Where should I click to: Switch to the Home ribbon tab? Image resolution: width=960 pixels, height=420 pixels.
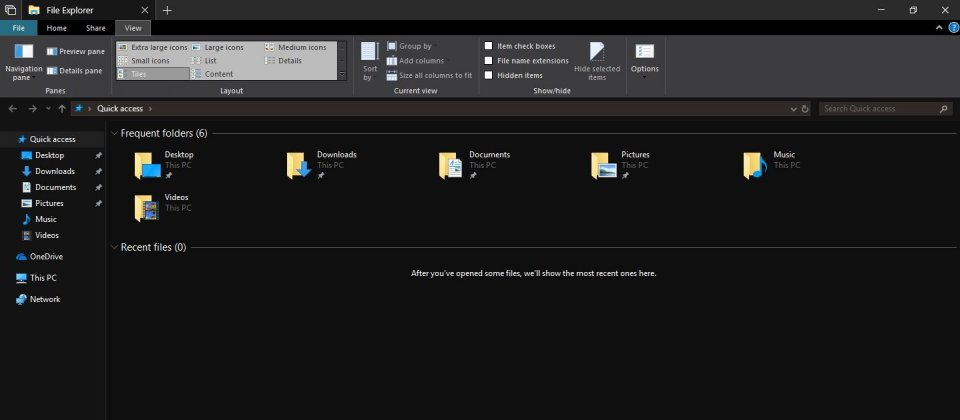click(x=57, y=28)
